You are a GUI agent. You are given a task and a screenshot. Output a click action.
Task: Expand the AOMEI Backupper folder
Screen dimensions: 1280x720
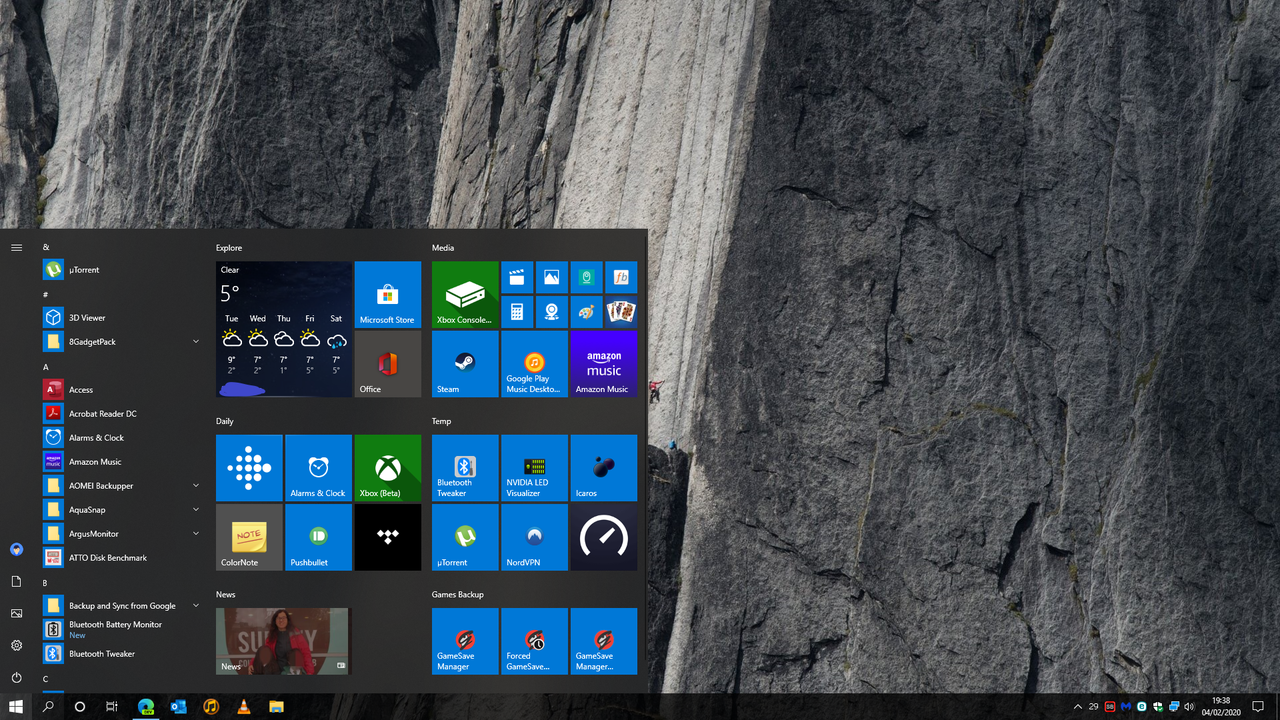(196, 486)
